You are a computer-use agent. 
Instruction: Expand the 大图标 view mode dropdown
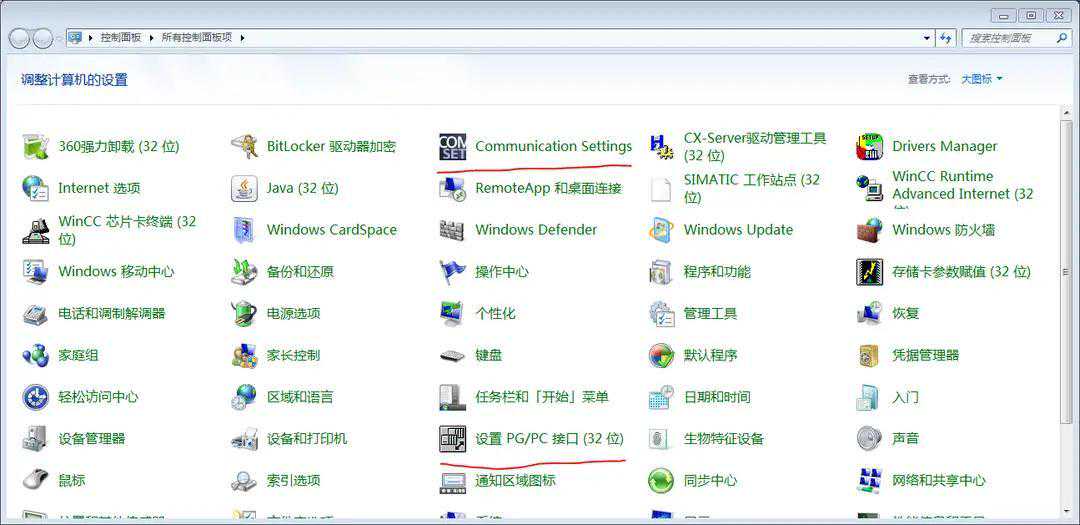[x=981, y=79]
